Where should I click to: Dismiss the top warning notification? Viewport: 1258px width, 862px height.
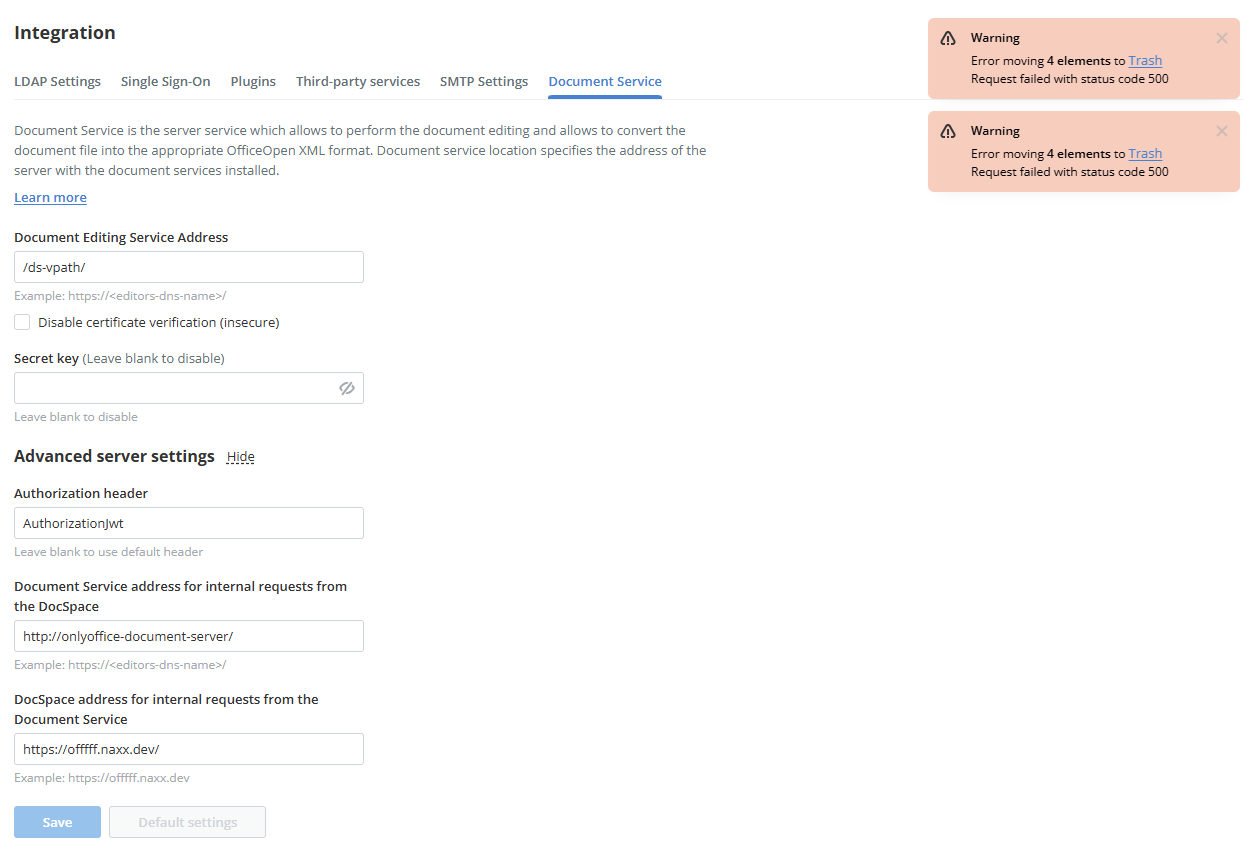(1221, 38)
